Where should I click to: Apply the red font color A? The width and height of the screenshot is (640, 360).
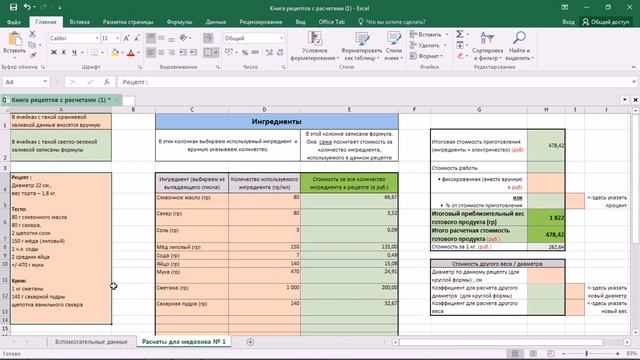131,53
